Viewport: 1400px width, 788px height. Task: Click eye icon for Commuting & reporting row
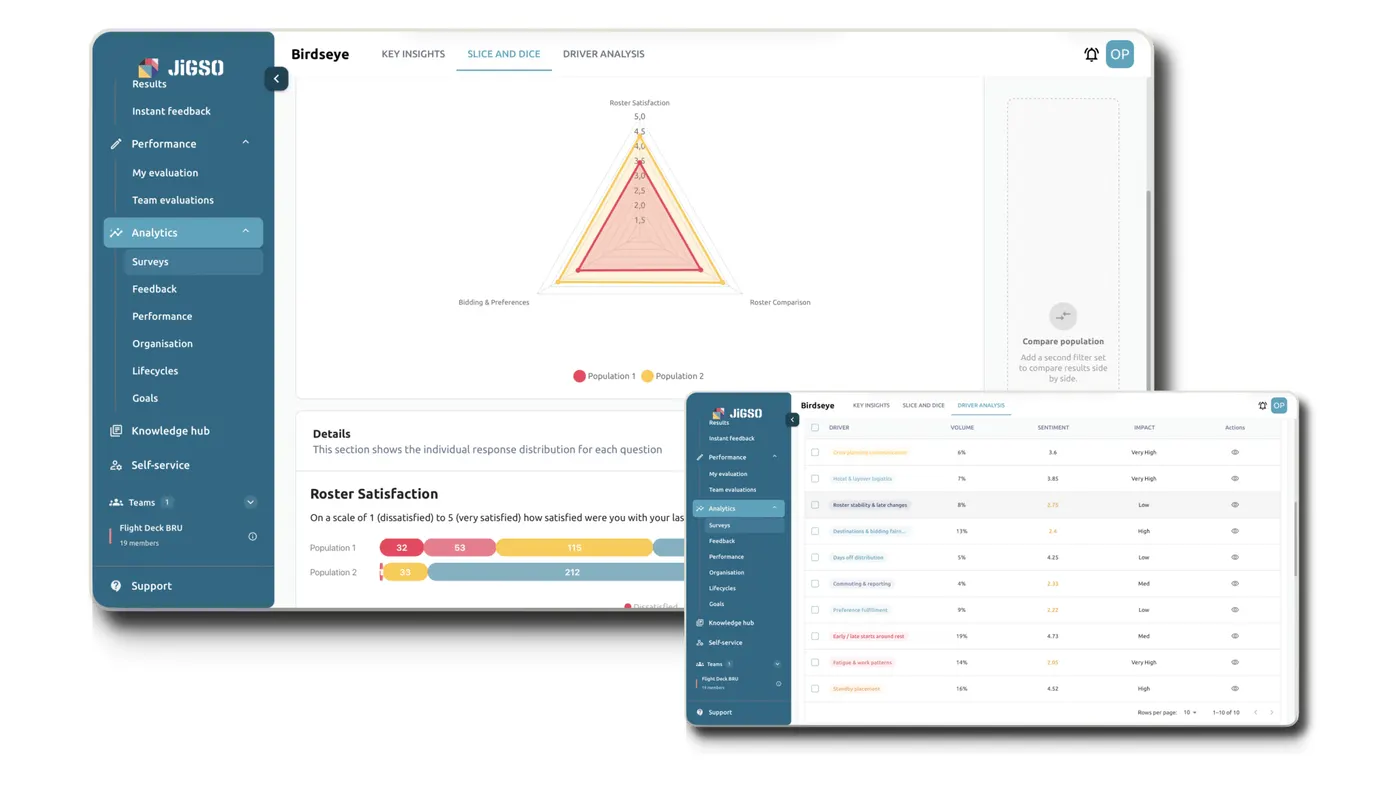point(1235,583)
